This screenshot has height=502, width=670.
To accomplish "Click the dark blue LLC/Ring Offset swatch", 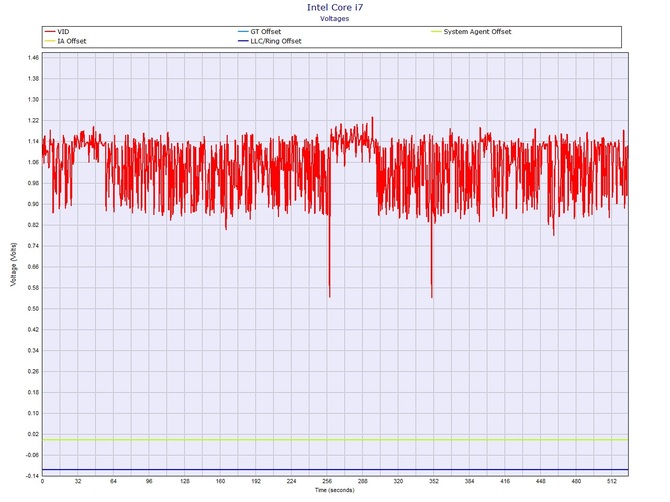I will coord(243,41).
